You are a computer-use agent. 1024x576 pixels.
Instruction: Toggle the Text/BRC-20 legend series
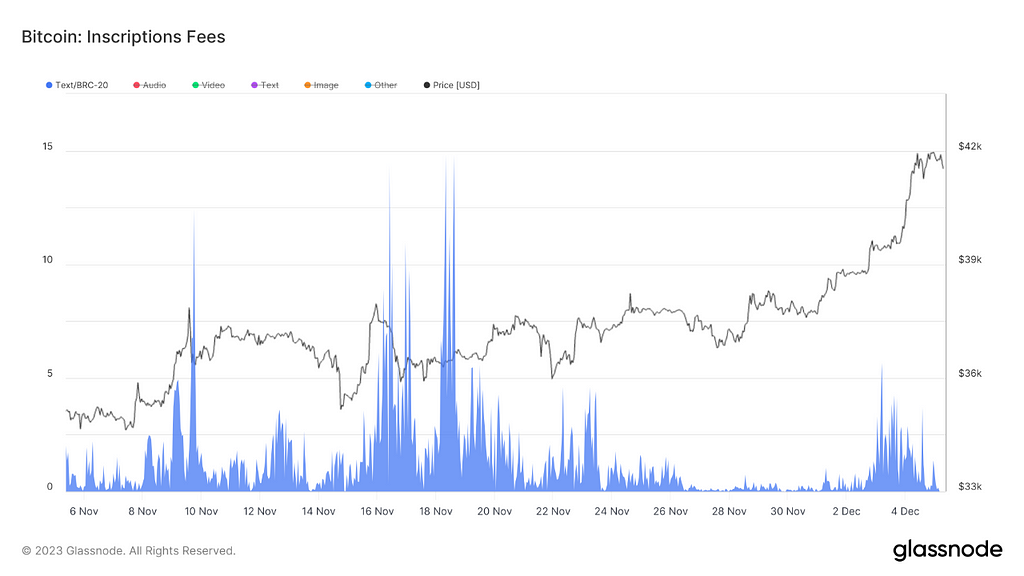click(77, 85)
